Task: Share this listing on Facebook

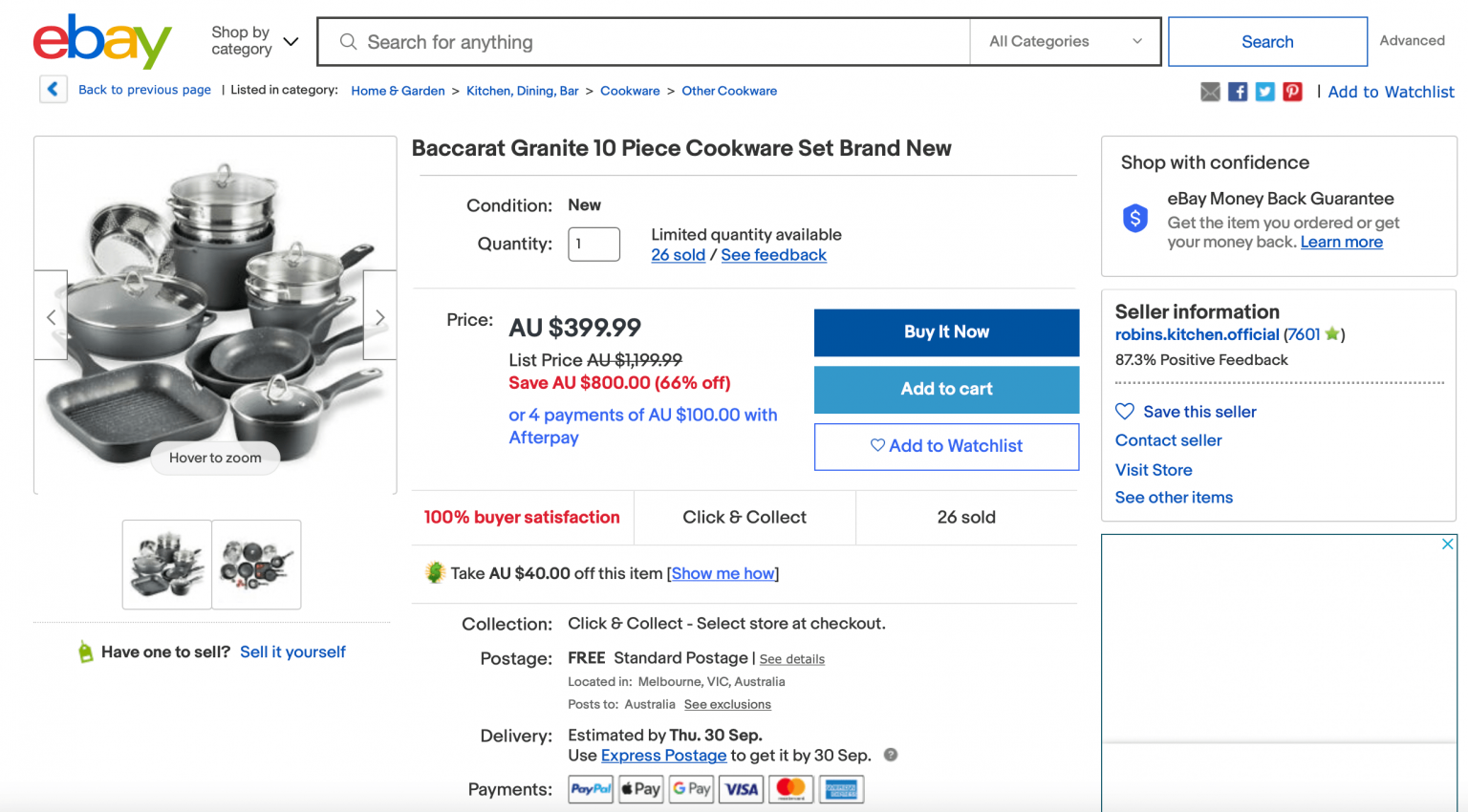Action: [x=1237, y=91]
